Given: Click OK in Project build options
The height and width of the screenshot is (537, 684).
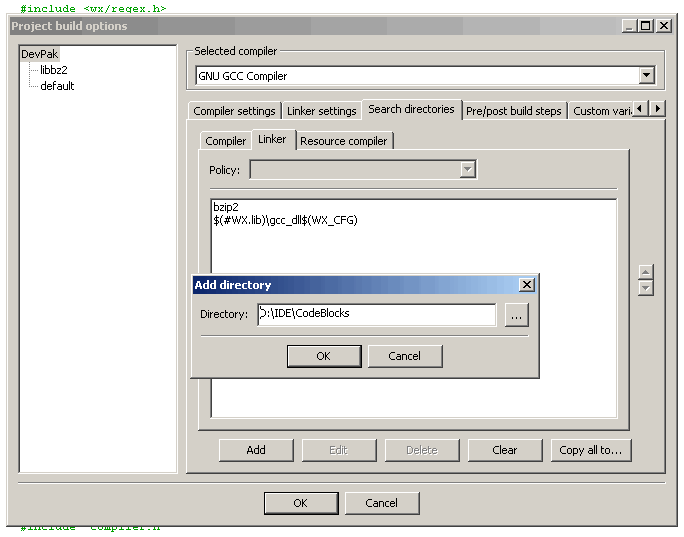Looking at the screenshot, I should click(x=301, y=503).
